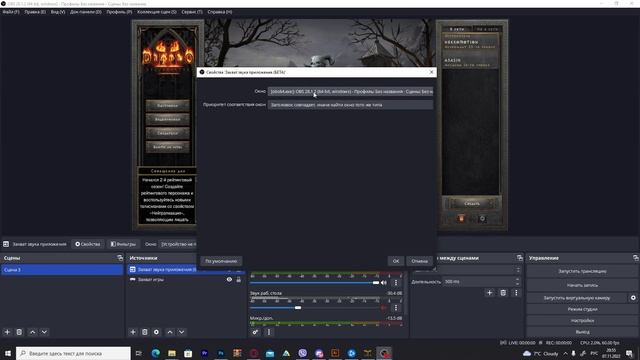Click Отмена in properties dialog
The height and width of the screenshot is (360, 640).
pos(420,261)
